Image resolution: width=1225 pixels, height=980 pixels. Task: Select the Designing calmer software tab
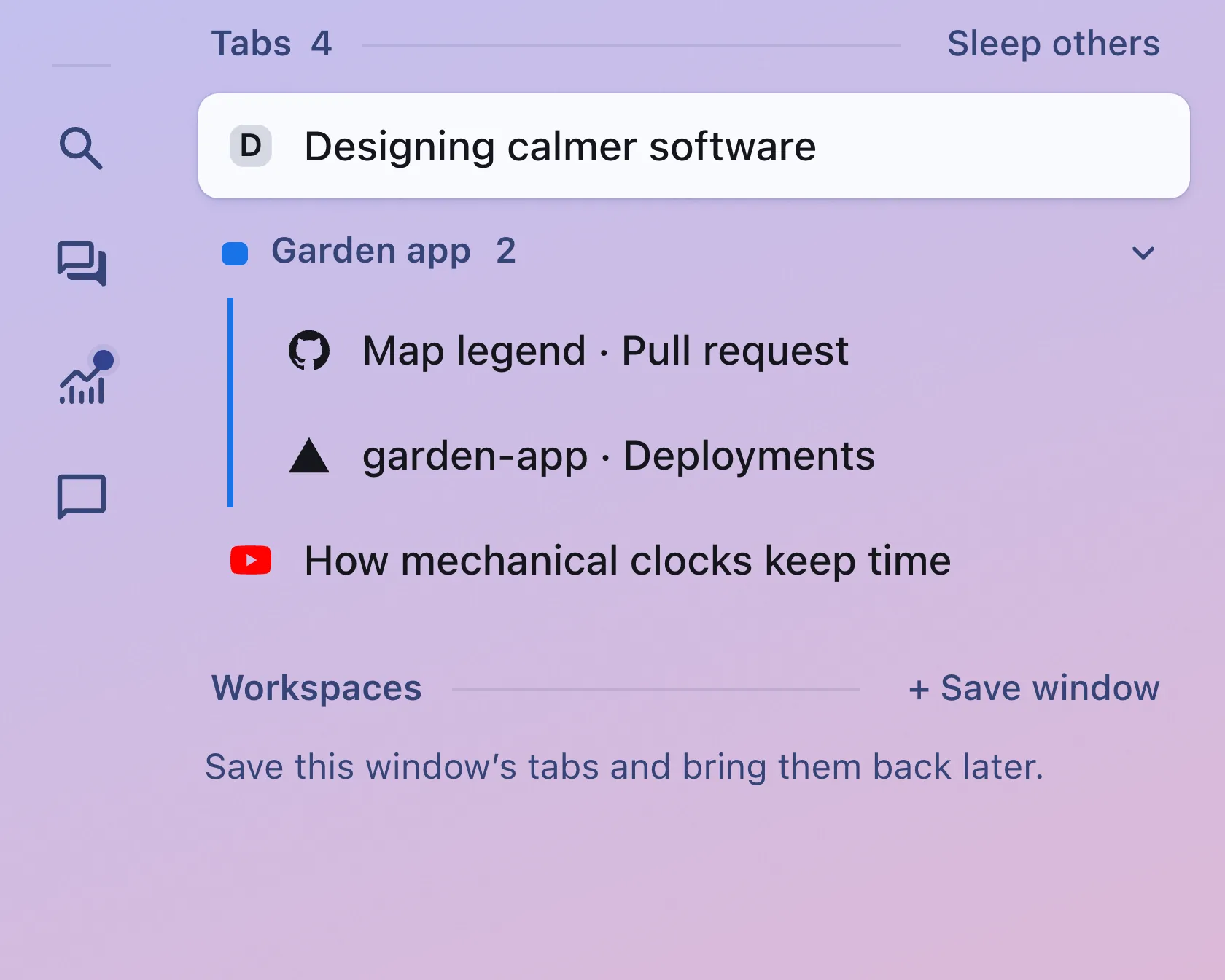pos(694,146)
